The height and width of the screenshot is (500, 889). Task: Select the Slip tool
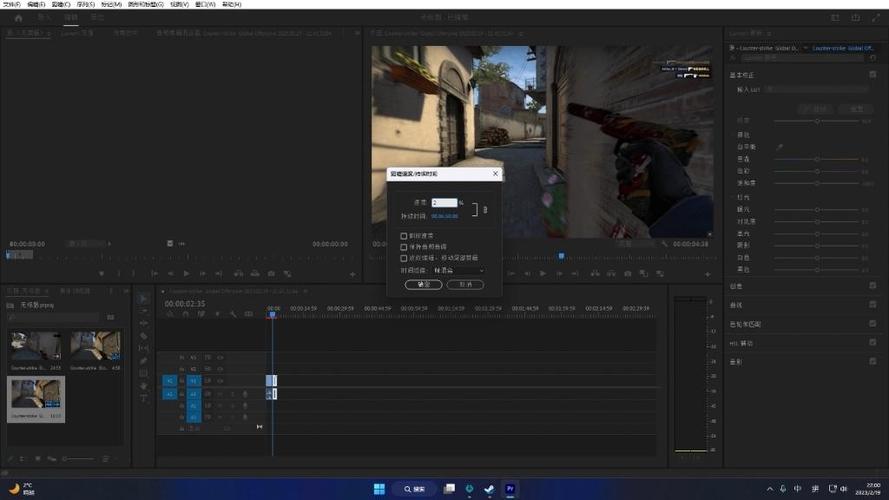pyautogui.click(x=143, y=349)
